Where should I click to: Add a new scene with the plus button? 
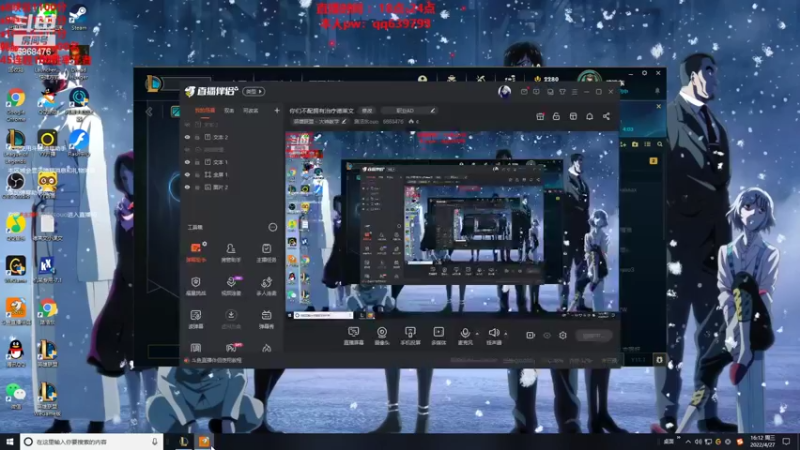[x=277, y=110]
